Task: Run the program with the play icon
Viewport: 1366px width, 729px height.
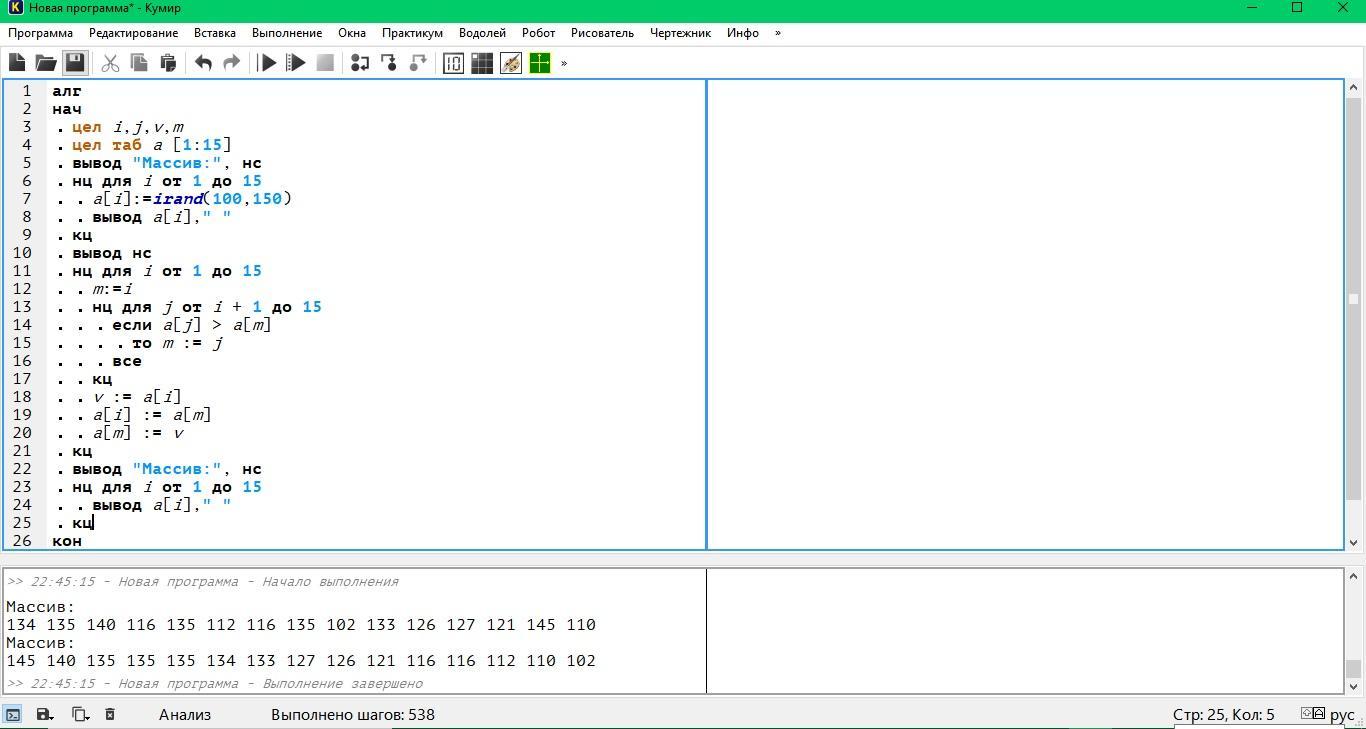Action: pos(267,63)
